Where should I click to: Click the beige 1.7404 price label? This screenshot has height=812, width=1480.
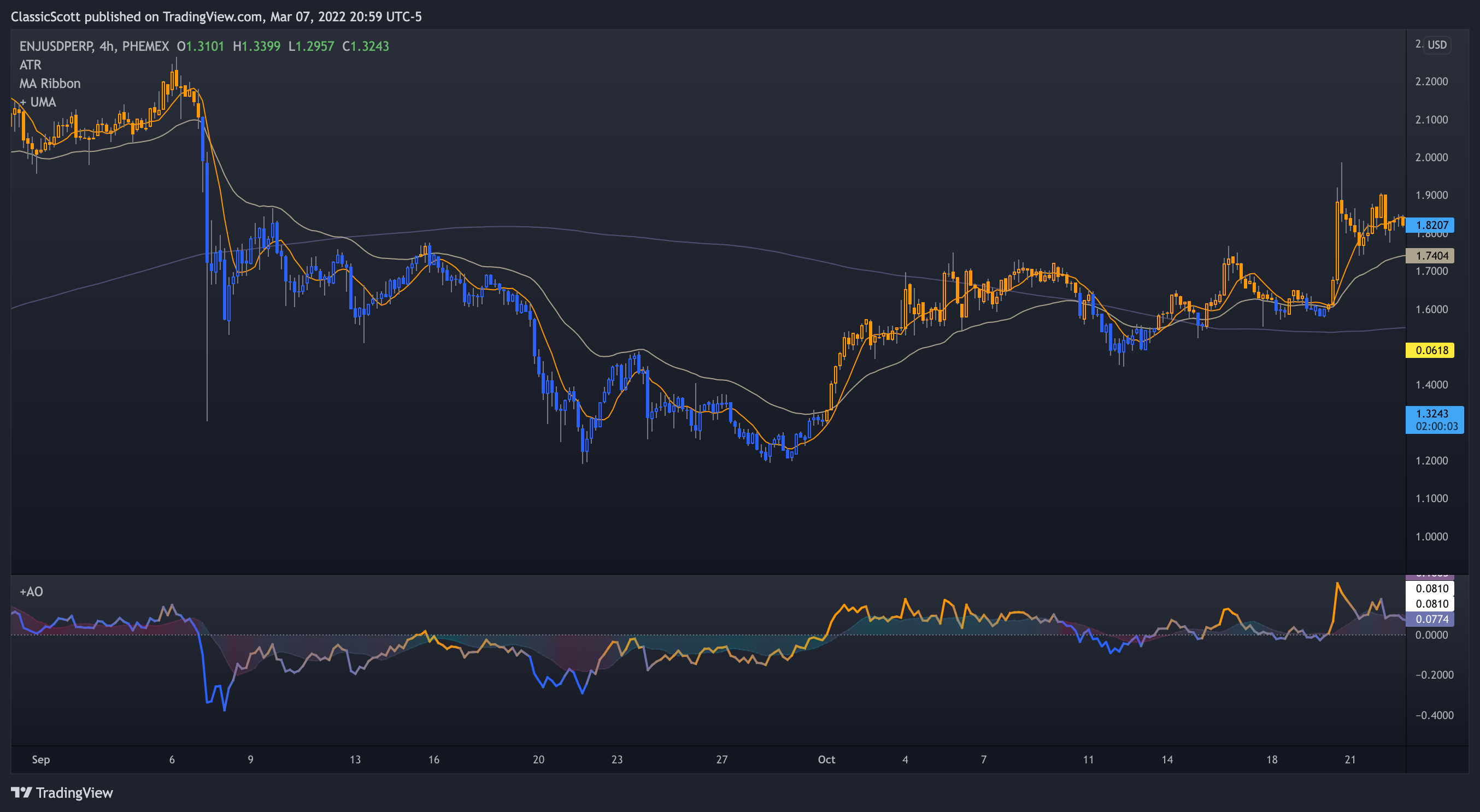point(1430,256)
